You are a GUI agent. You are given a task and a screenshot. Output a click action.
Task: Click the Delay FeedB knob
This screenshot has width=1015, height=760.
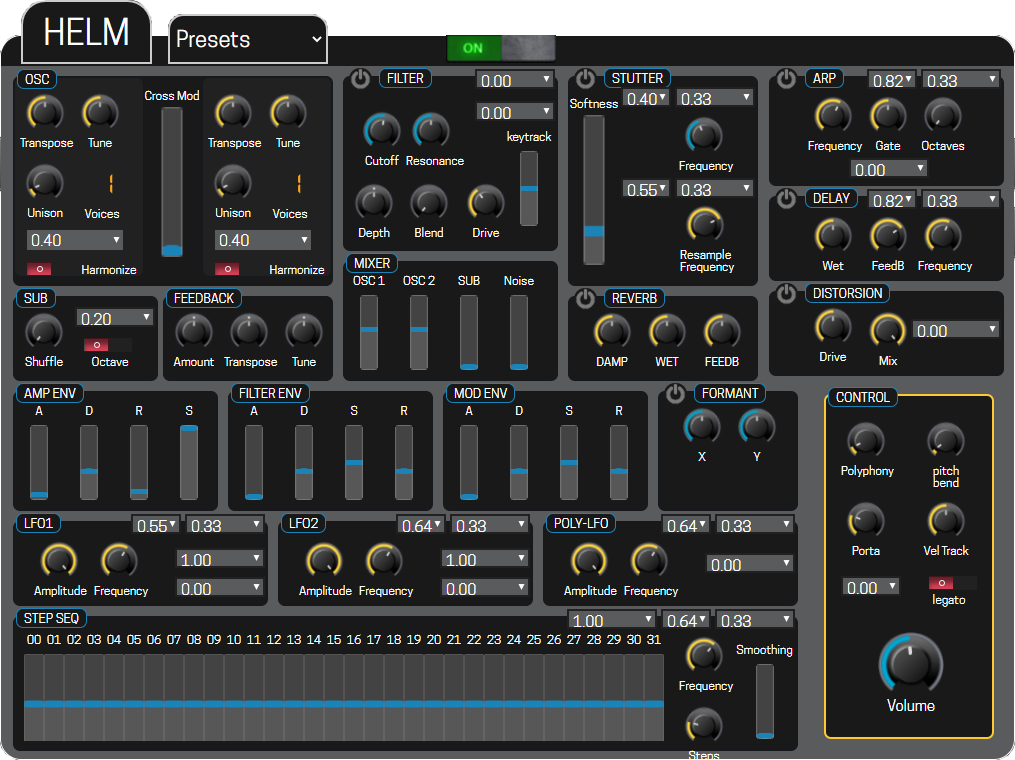[x=888, y=236]
